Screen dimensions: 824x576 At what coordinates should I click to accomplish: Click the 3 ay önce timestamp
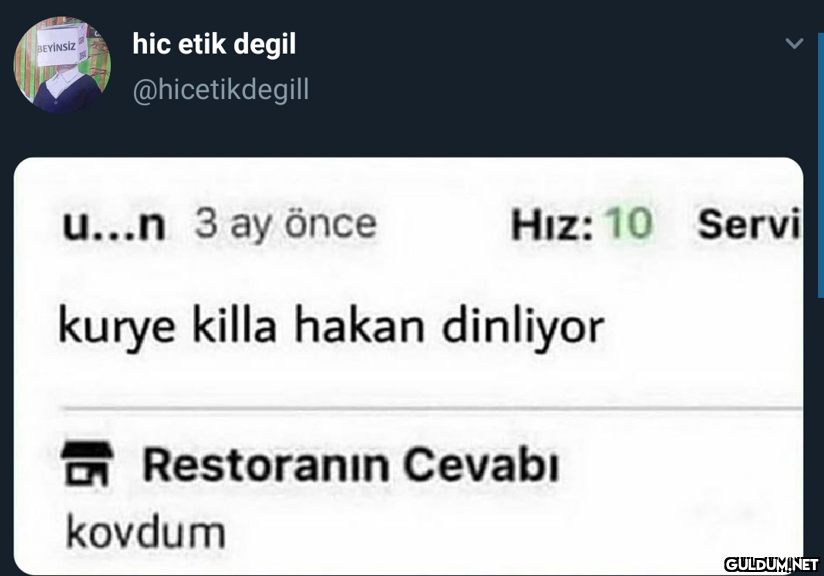[286, 225]
